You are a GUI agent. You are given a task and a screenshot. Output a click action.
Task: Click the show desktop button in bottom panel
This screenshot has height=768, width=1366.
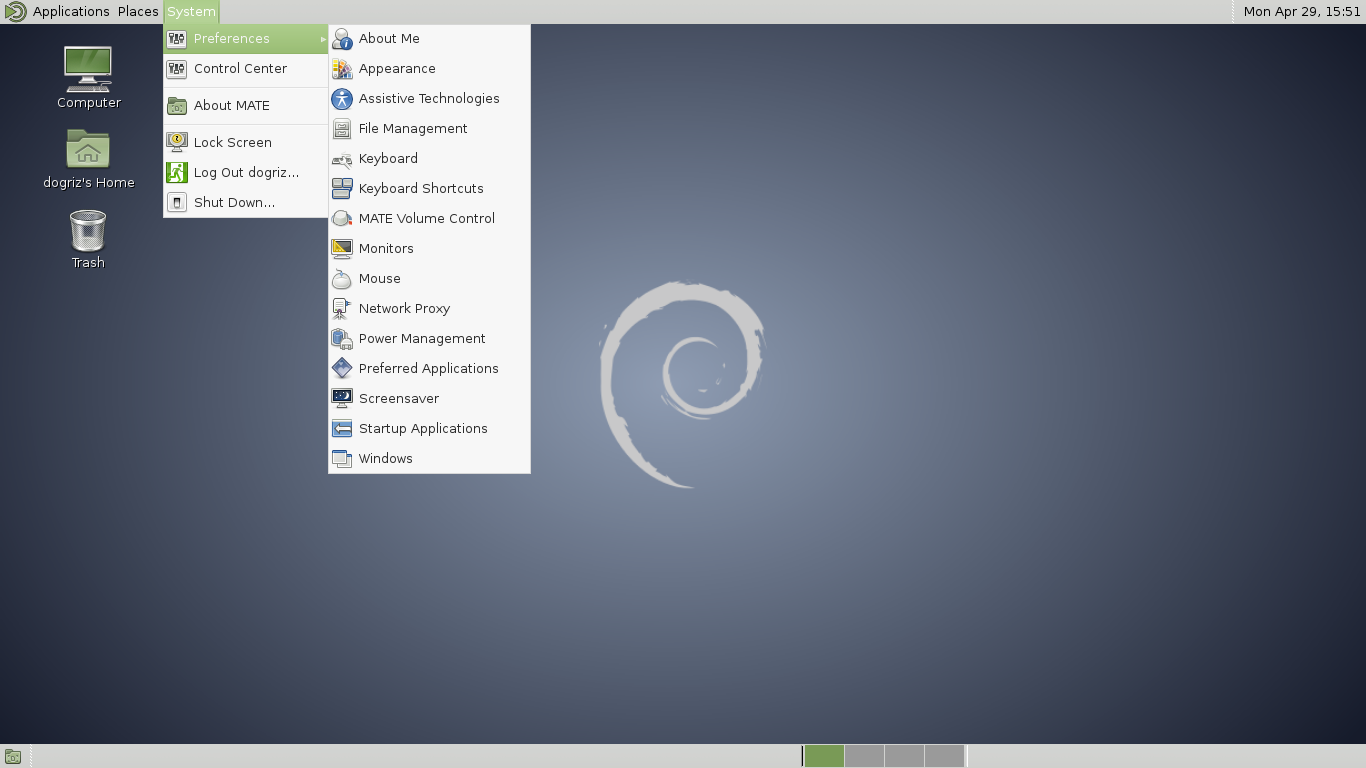point(13,757)
